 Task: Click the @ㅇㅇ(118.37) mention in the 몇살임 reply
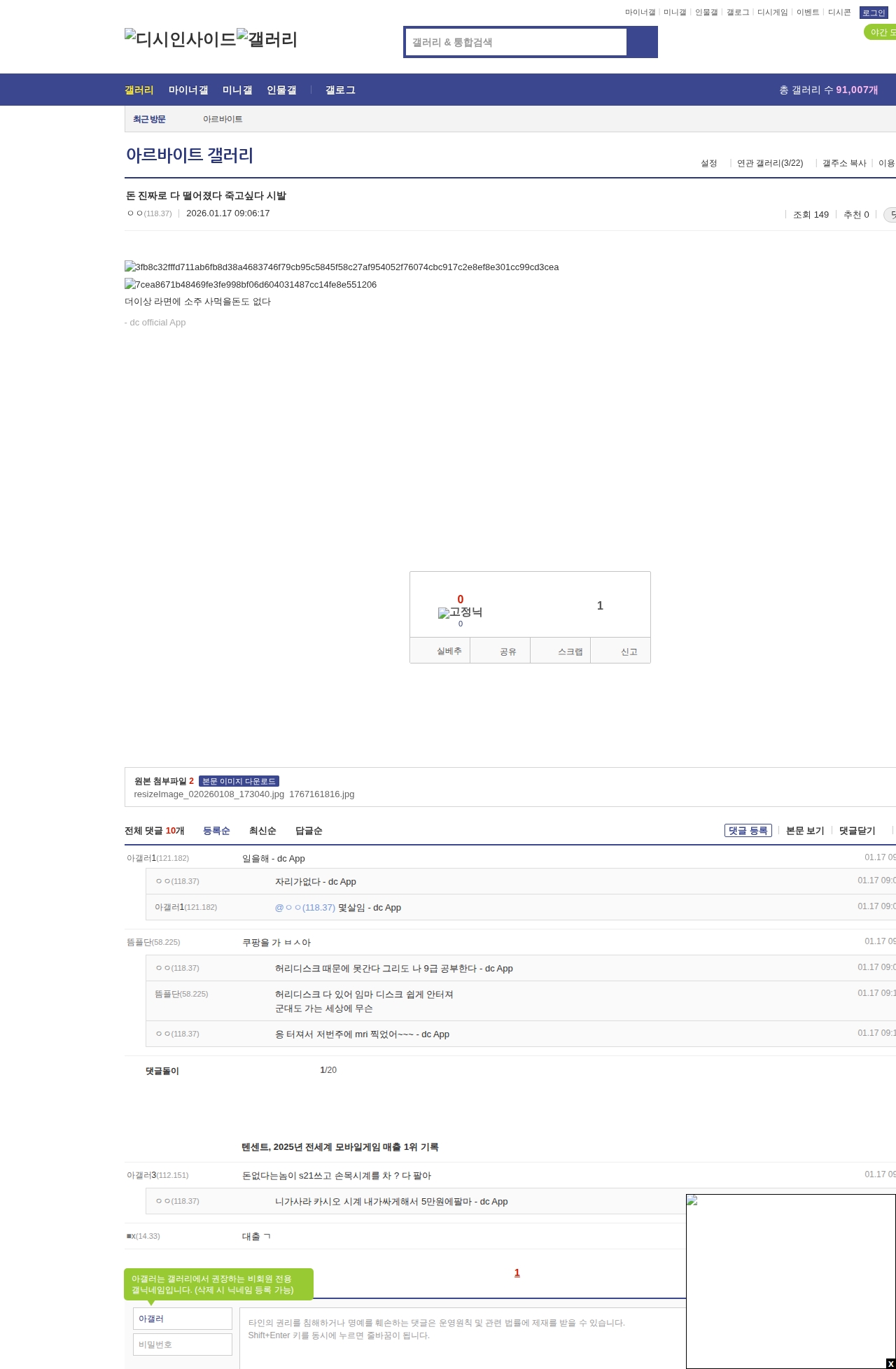pos(305,907)
